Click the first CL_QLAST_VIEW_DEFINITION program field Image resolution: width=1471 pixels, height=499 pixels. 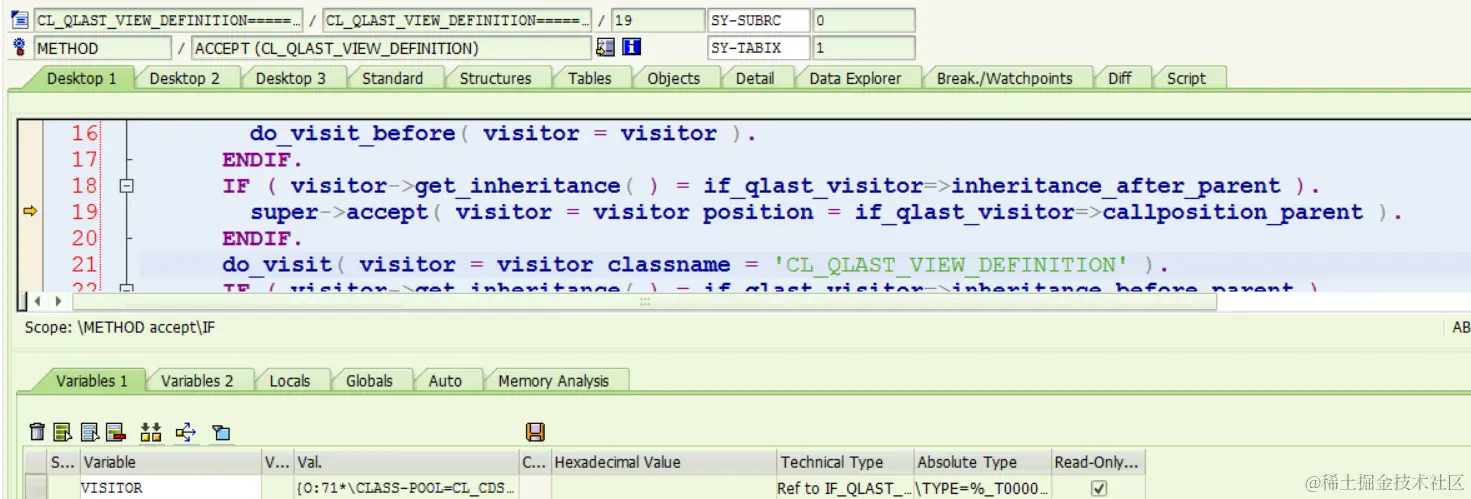coord(167,20)
